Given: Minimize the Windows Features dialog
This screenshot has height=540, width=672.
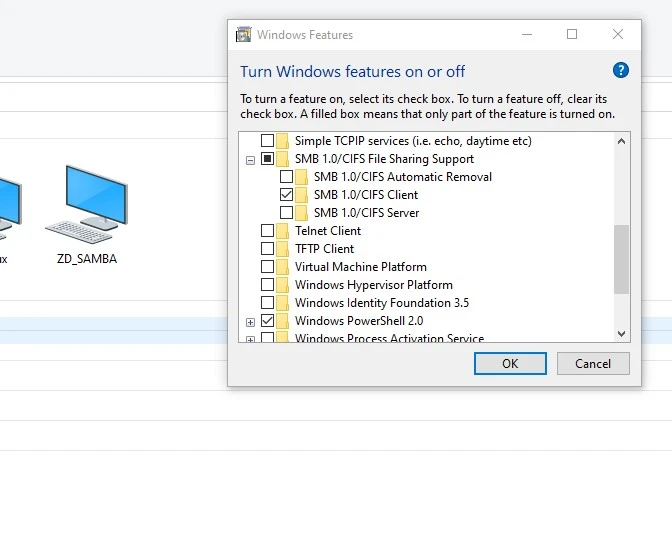Looking at the screenshot, I should (x=527, y=34).
